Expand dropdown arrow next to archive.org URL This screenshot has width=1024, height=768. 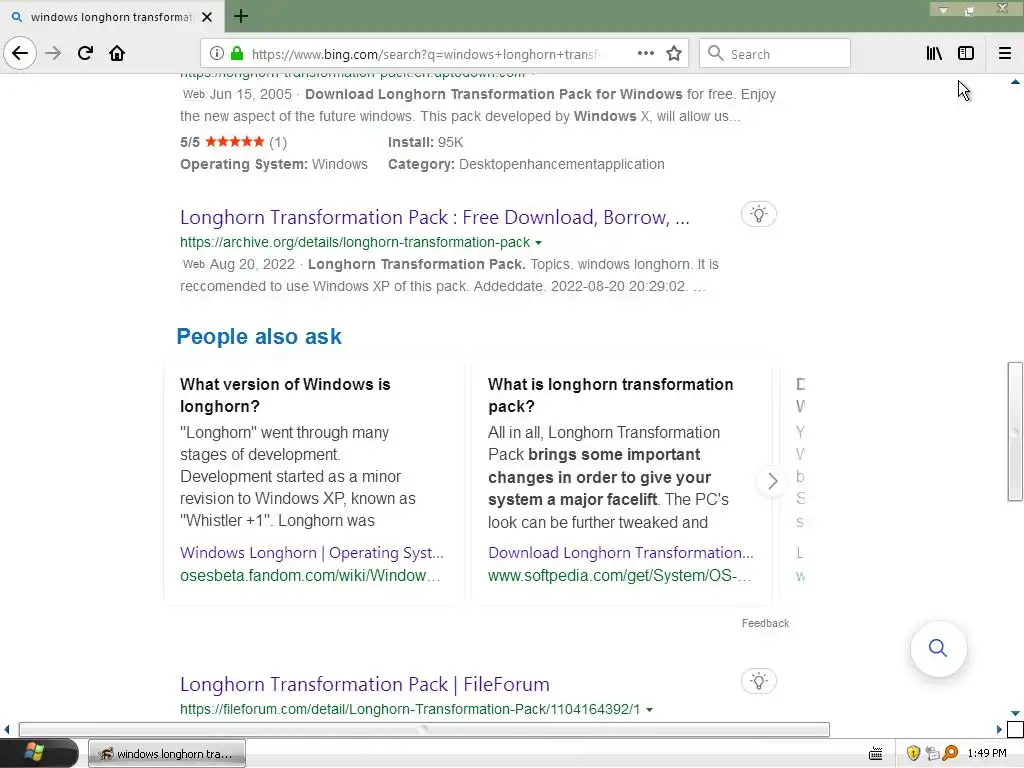click(x=538, y=243)
